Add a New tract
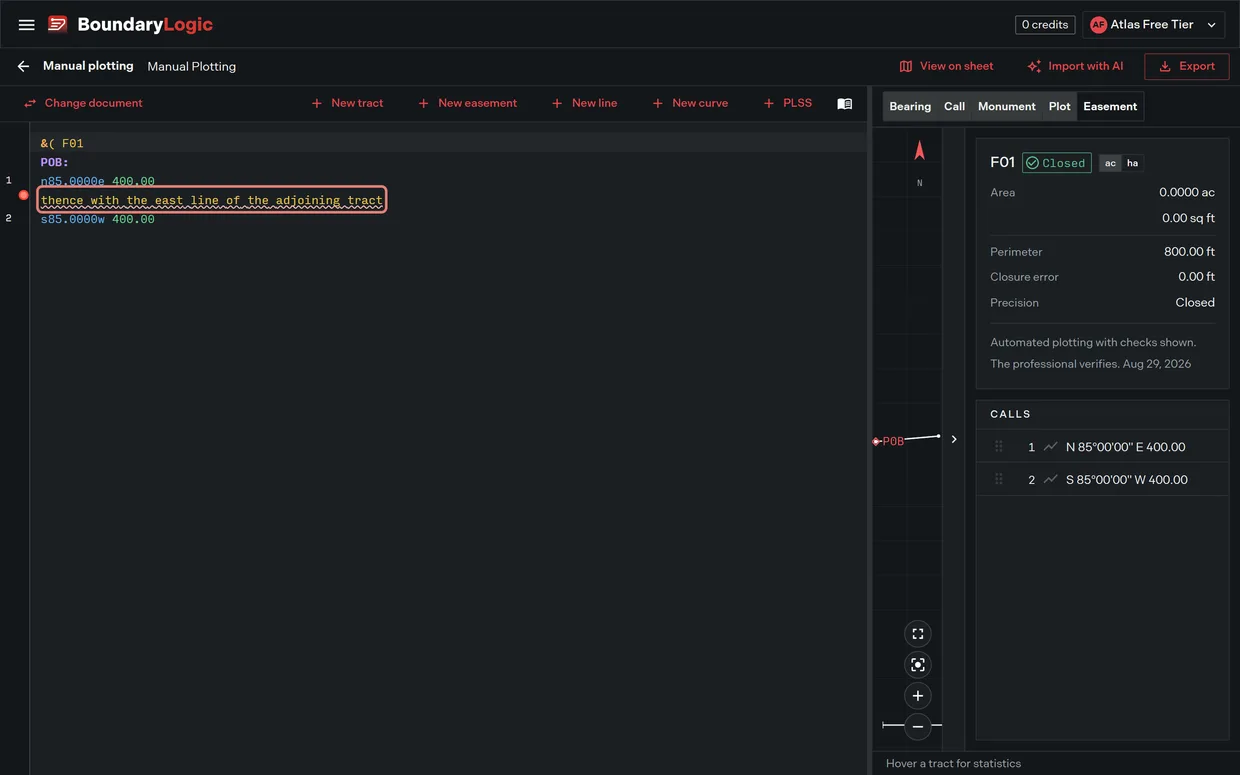This screenshot has width=1240, height=775. coord(347,103)
